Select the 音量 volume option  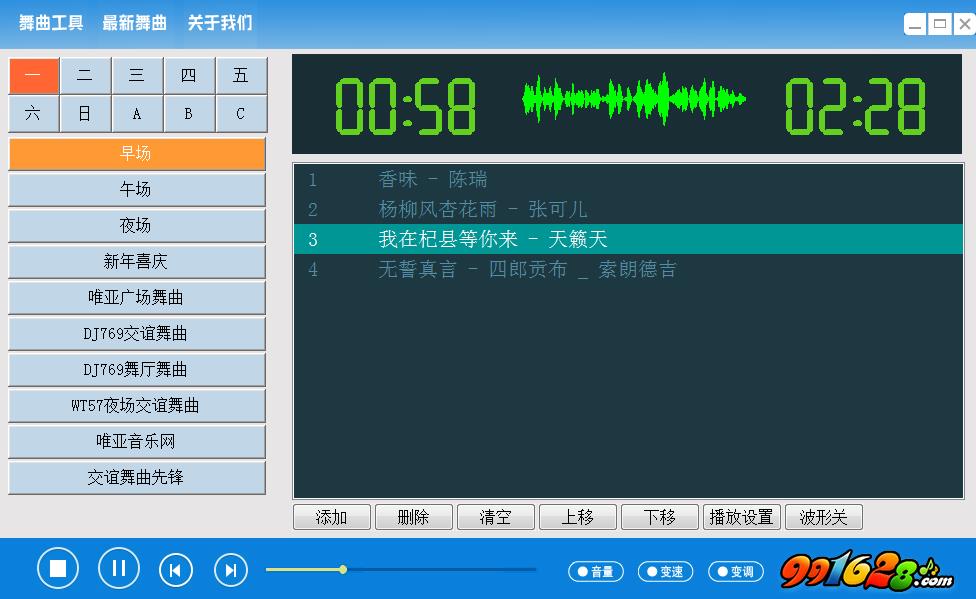596,571
